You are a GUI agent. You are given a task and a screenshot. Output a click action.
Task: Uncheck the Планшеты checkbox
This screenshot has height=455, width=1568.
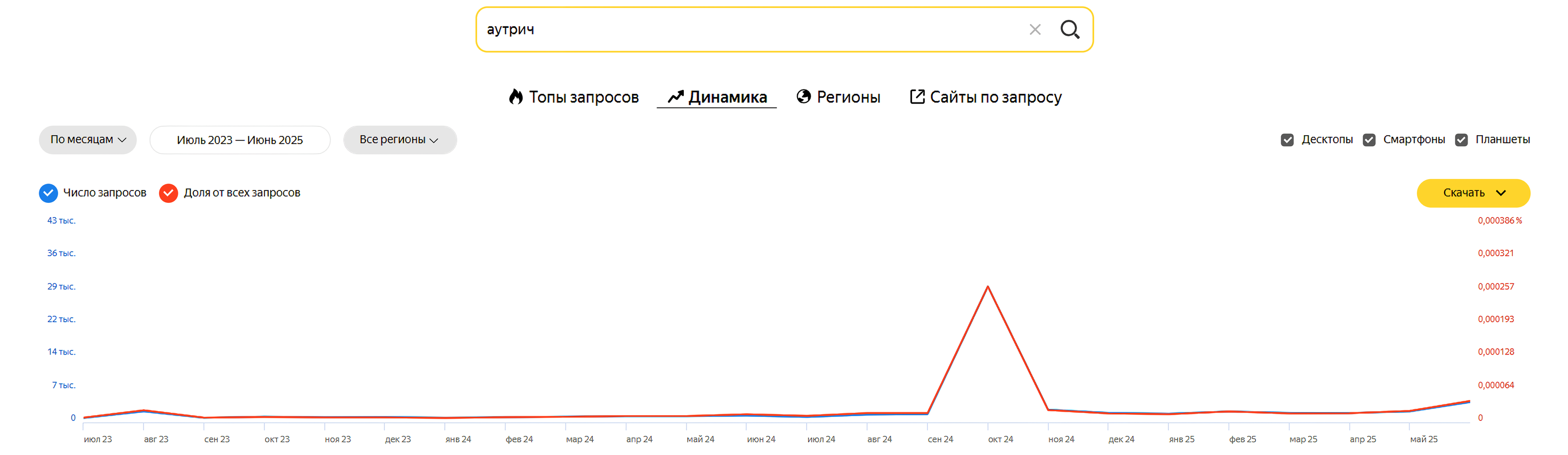[x=1461, y=140]
